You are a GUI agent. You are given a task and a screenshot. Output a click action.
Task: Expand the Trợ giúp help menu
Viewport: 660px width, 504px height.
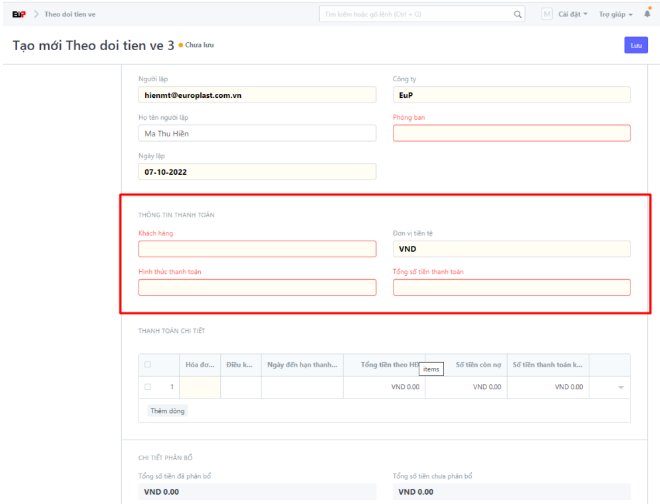click(616, 14)
